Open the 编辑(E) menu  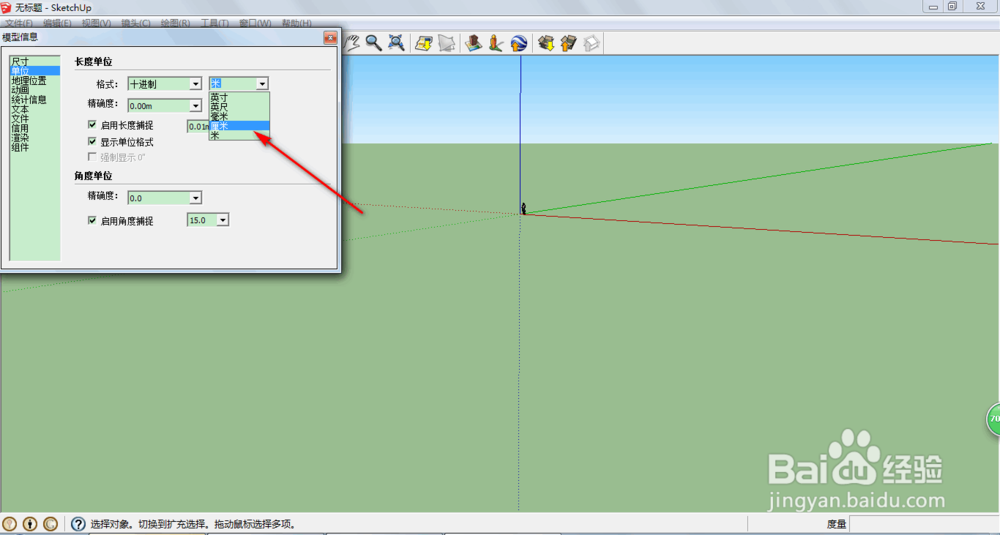pyautogui.click(x=57, y=24)
